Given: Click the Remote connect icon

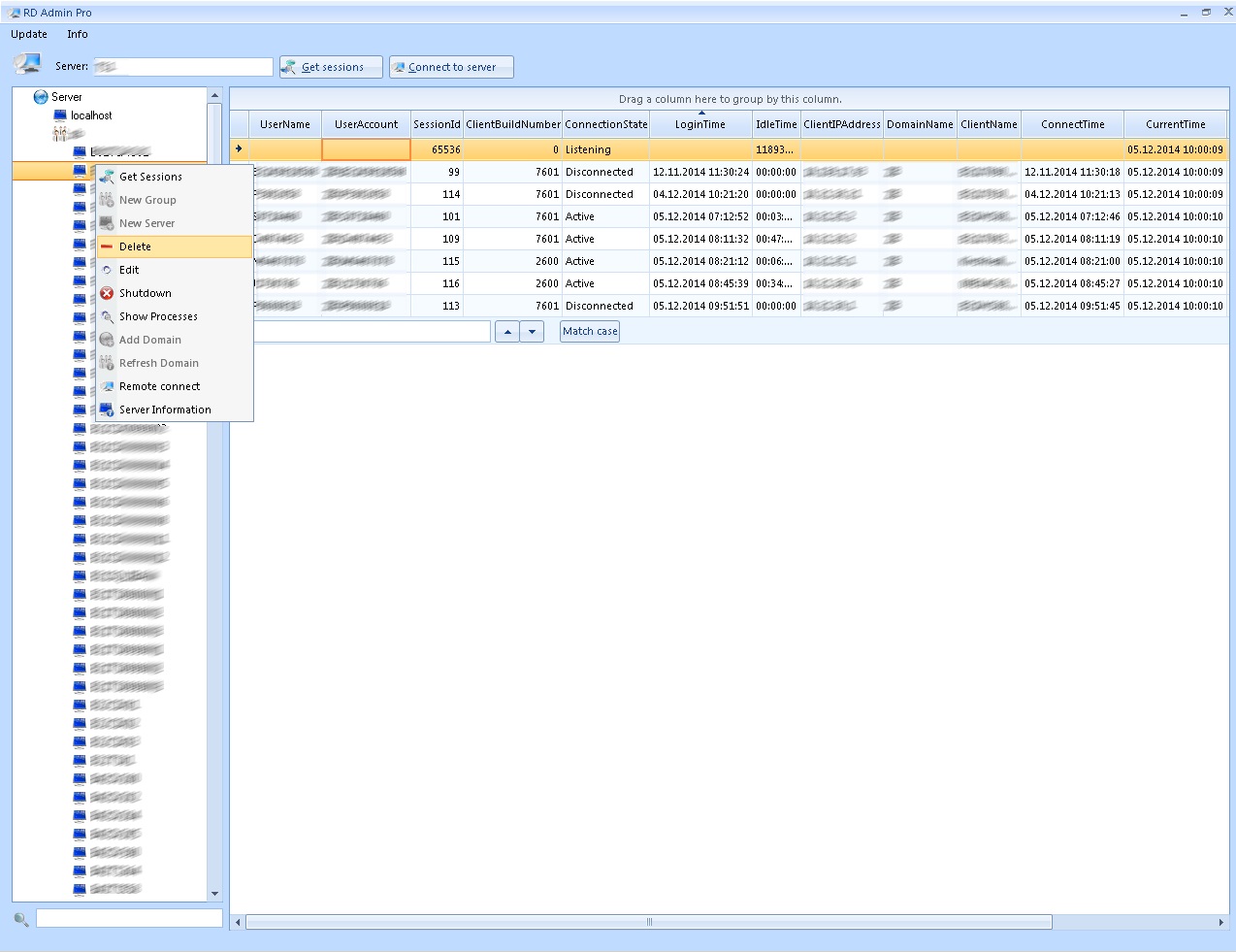Looking at the screenshot, I should (107, 386).
